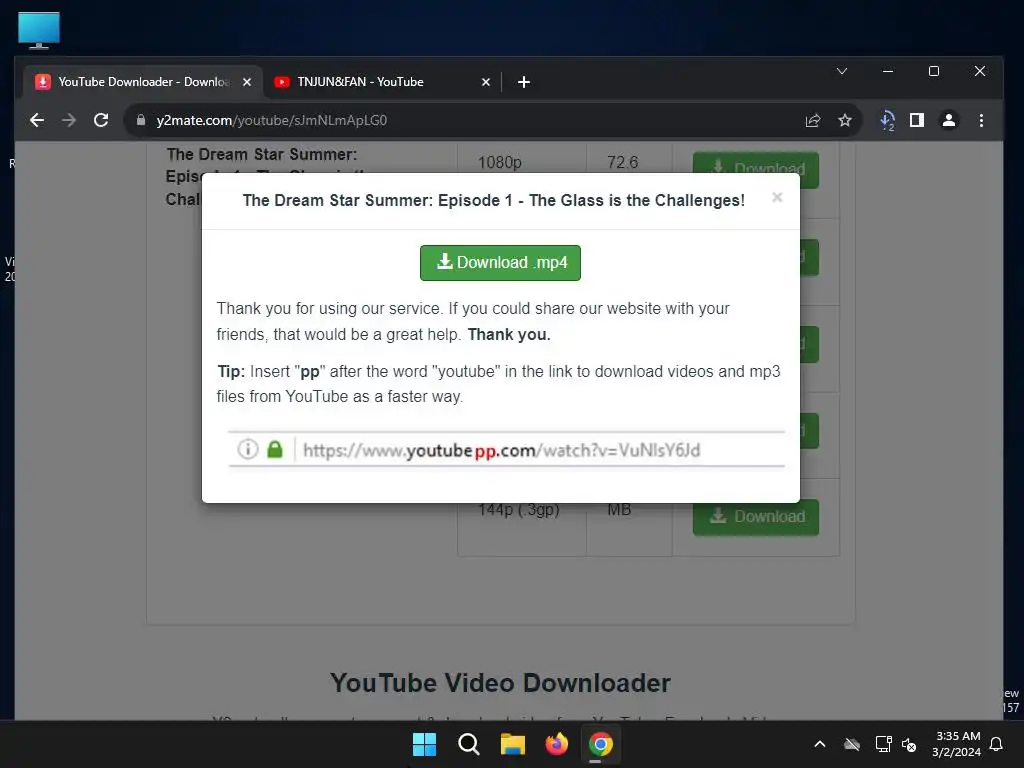Screen dimensions: 1024x768
Task: Share this page from the address bar
Action: (812, 120)
